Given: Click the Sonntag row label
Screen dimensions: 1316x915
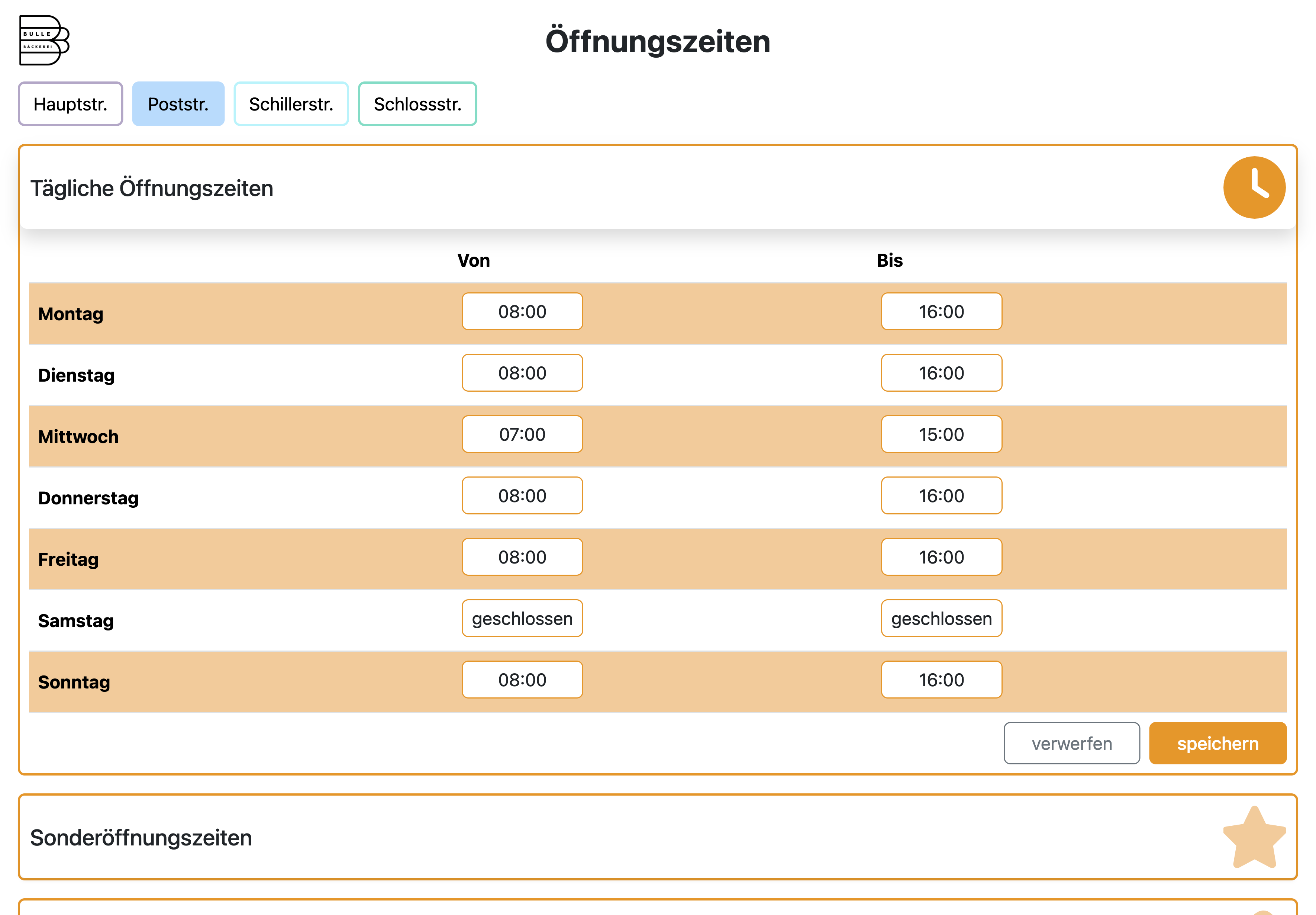Looking at the screenshot, I should (x=74, y=682).
